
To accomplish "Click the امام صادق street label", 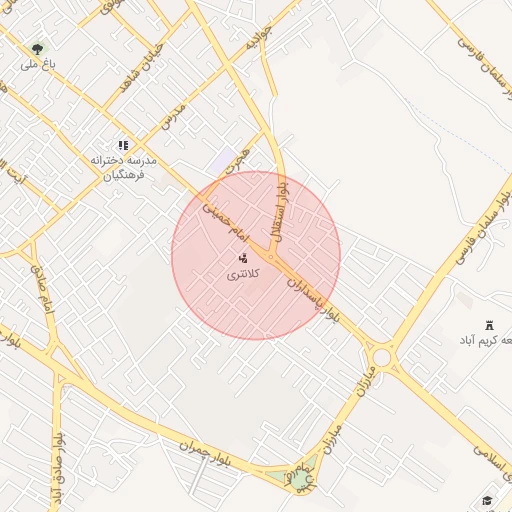I will 42,289.
